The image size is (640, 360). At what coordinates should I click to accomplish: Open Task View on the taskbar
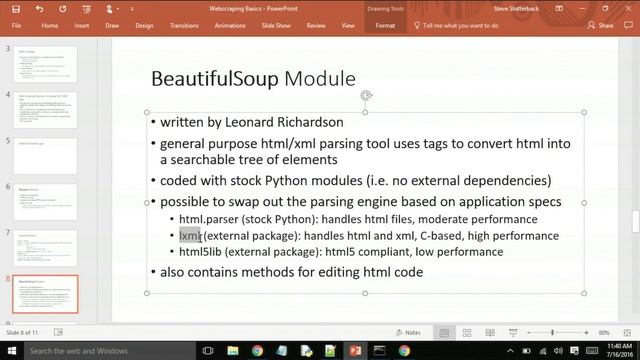(x=208, y=351)
